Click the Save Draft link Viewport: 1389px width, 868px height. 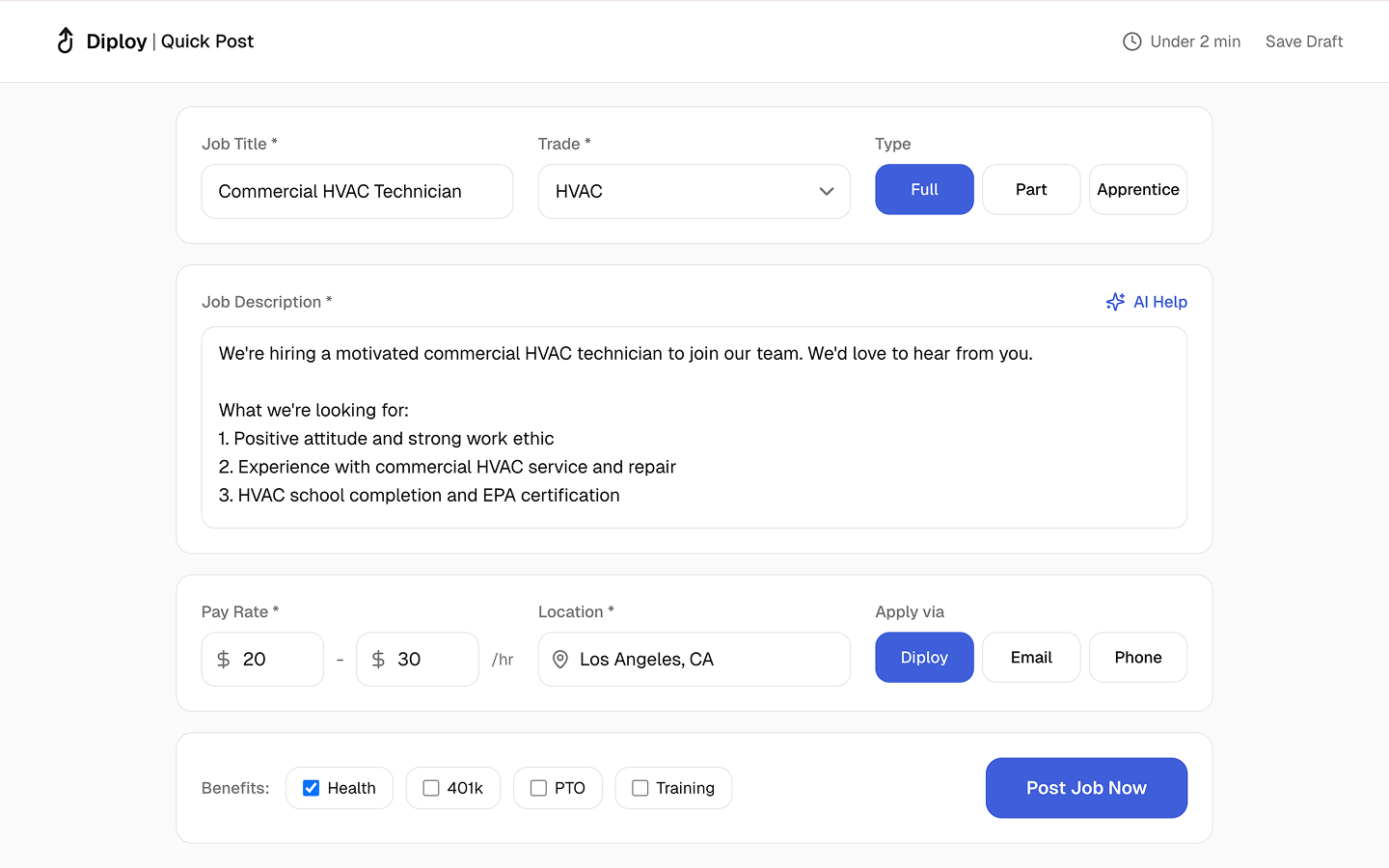click(1303, 41)
